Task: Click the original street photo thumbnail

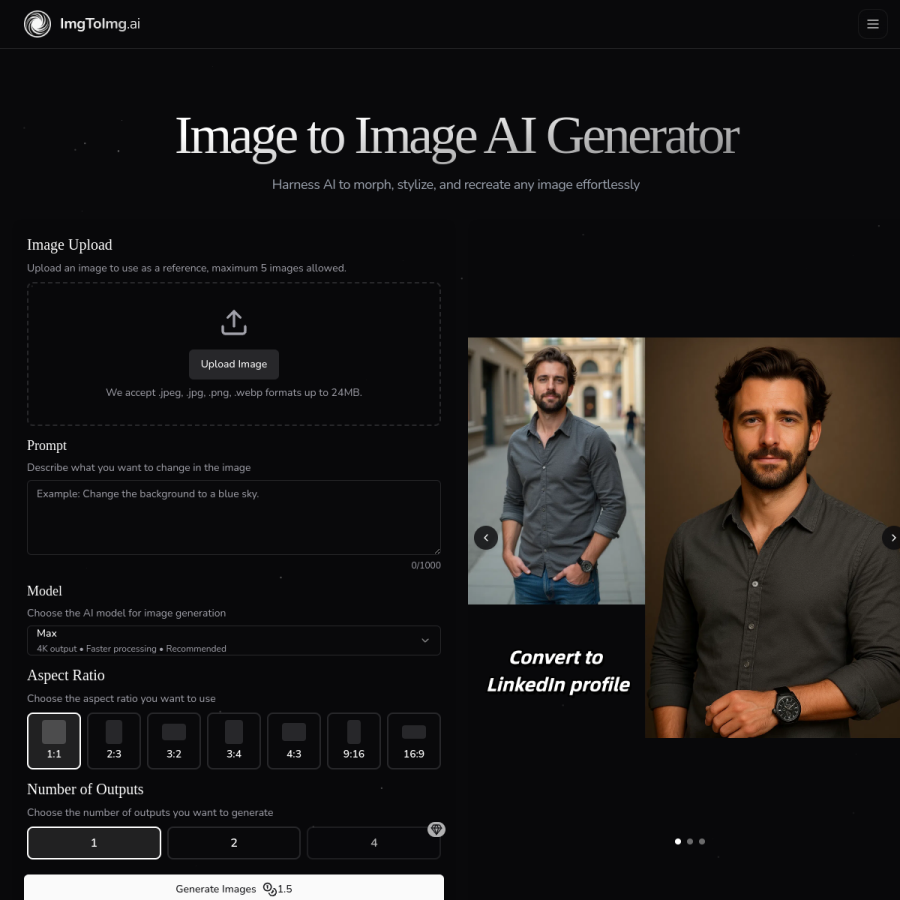Action: (556, 471)
